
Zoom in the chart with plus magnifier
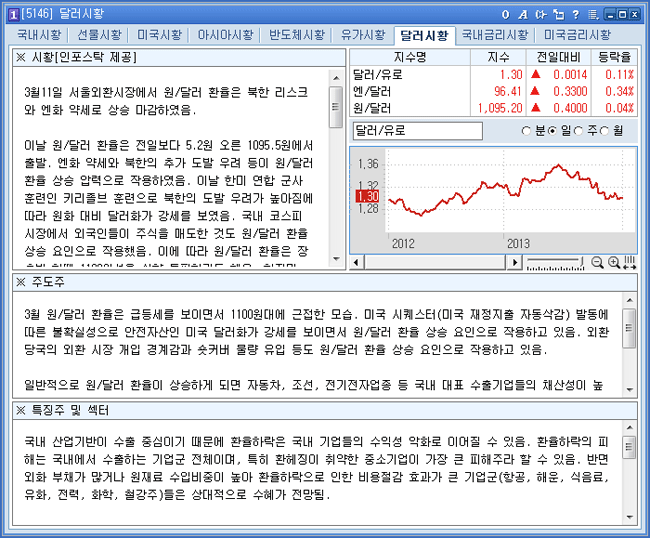[613, 262]
